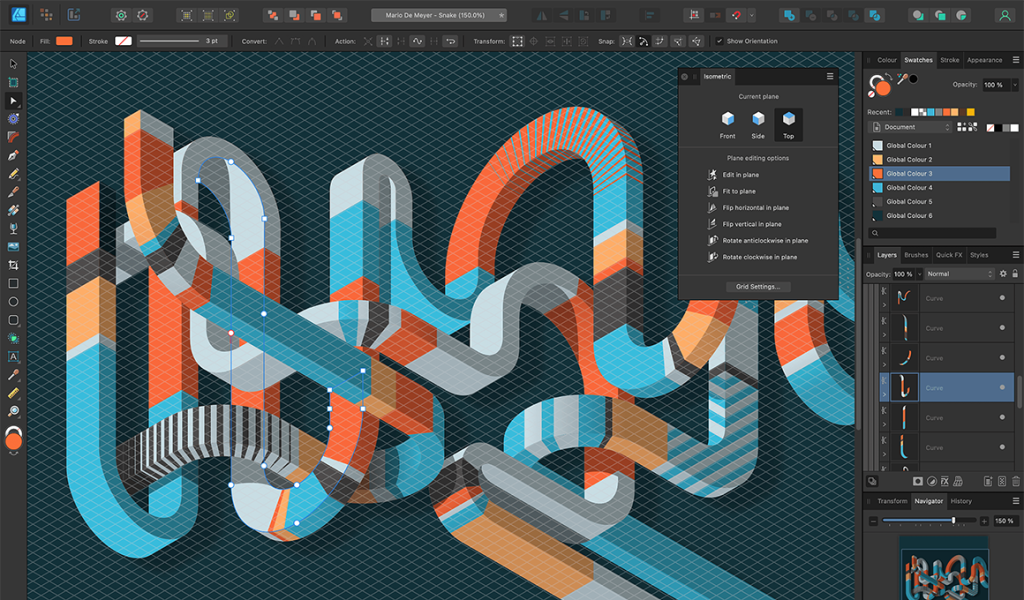Image resolution: width=1024 pixels, height=600 pixels.
Task: Open the snapping options dropdown arrow
Action: (752, 15)
